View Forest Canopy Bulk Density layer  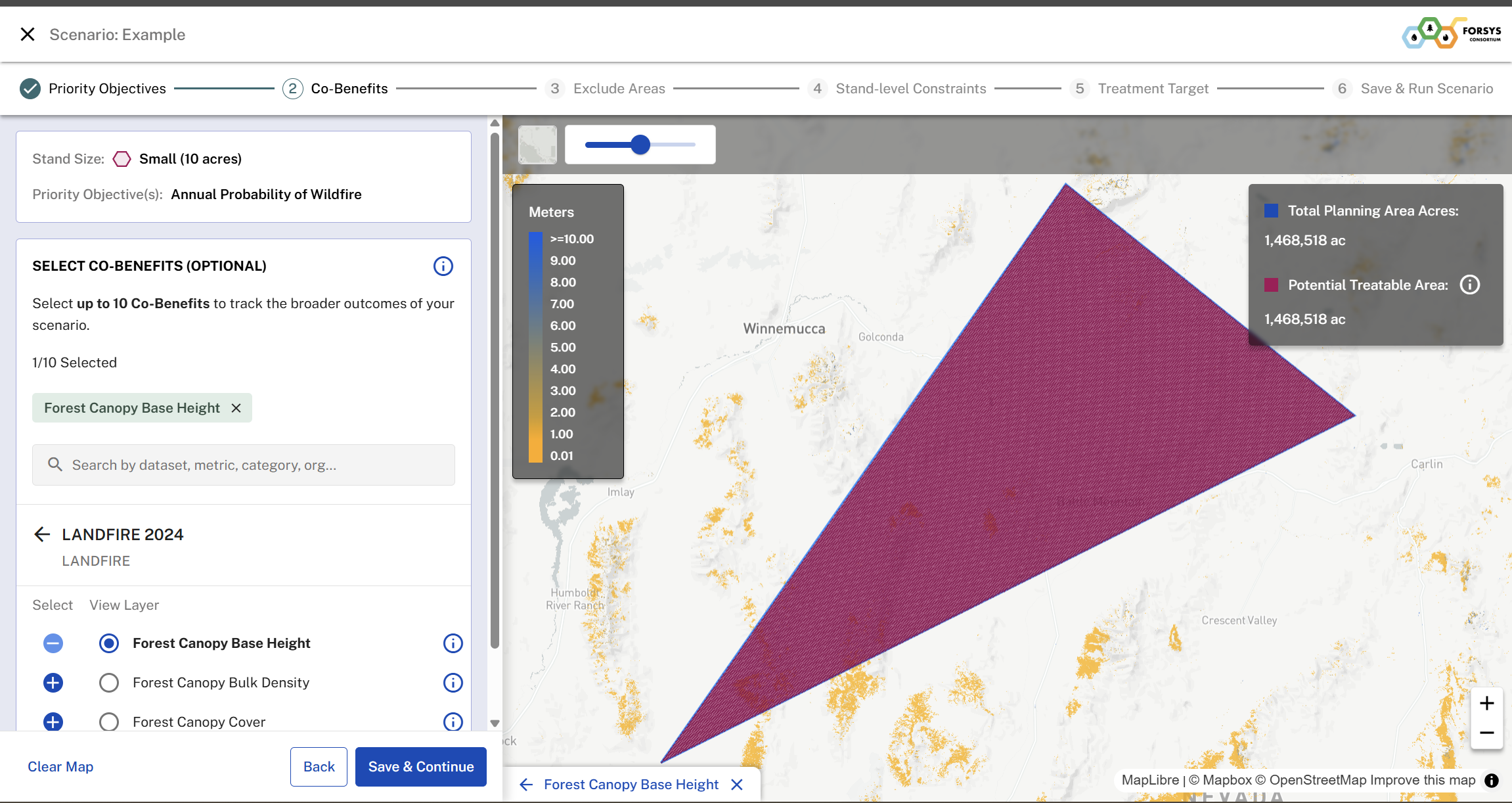pos(109,683)
